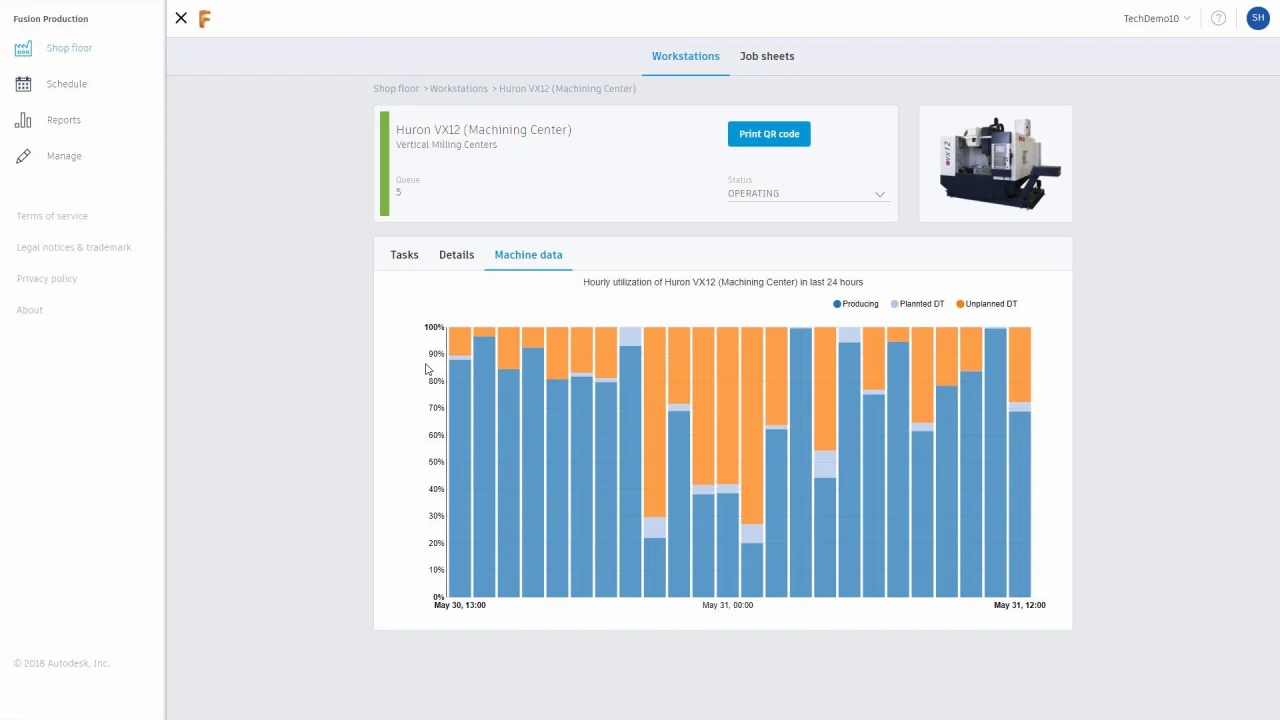Click the May 31, 00:00 axis label
The width and height of the screenshot is (1280, 720).
(727, 605)
